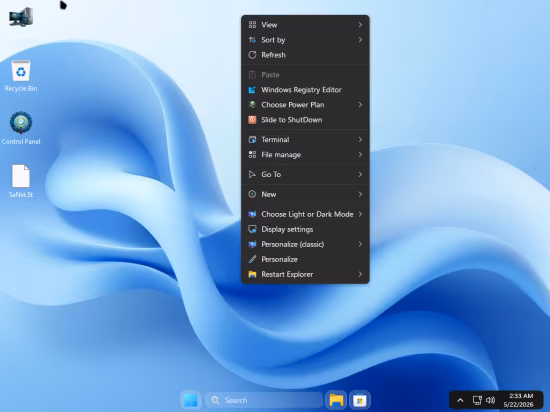550x412 pixels.
Task: Click the Choose Power Plan icon
Action: pos(252,104)
